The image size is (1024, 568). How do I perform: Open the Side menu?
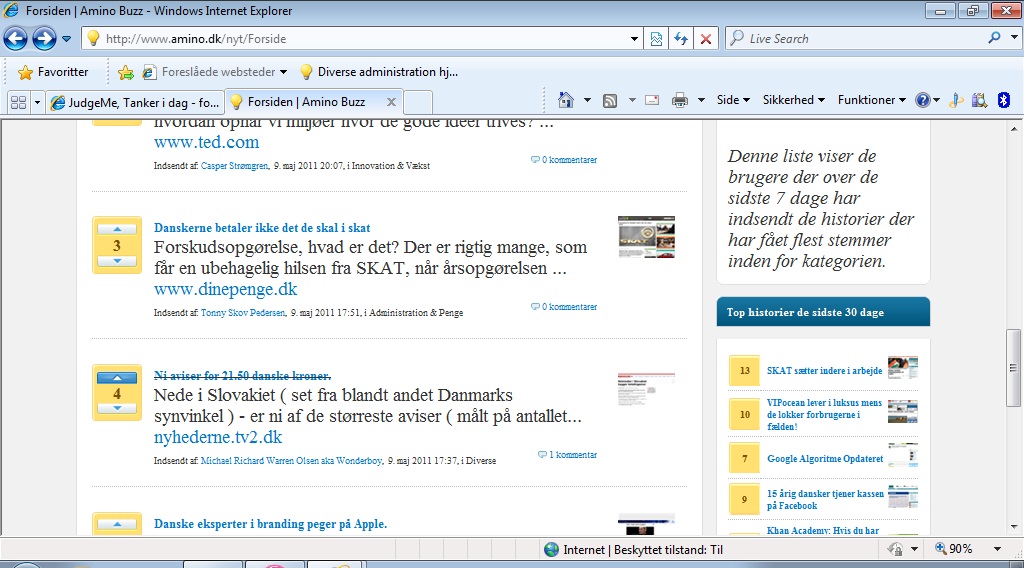tap(733, 100)
